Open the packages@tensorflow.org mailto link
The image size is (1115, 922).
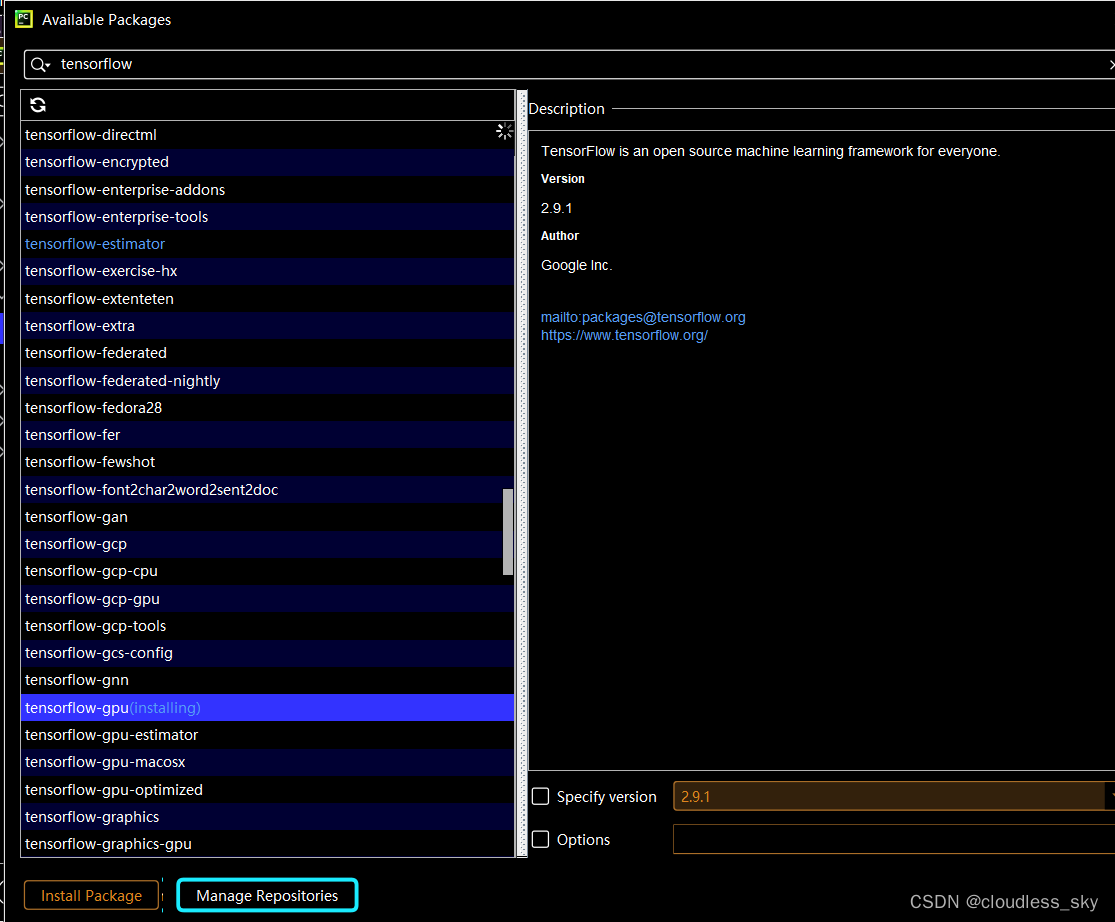click(643, 317)
